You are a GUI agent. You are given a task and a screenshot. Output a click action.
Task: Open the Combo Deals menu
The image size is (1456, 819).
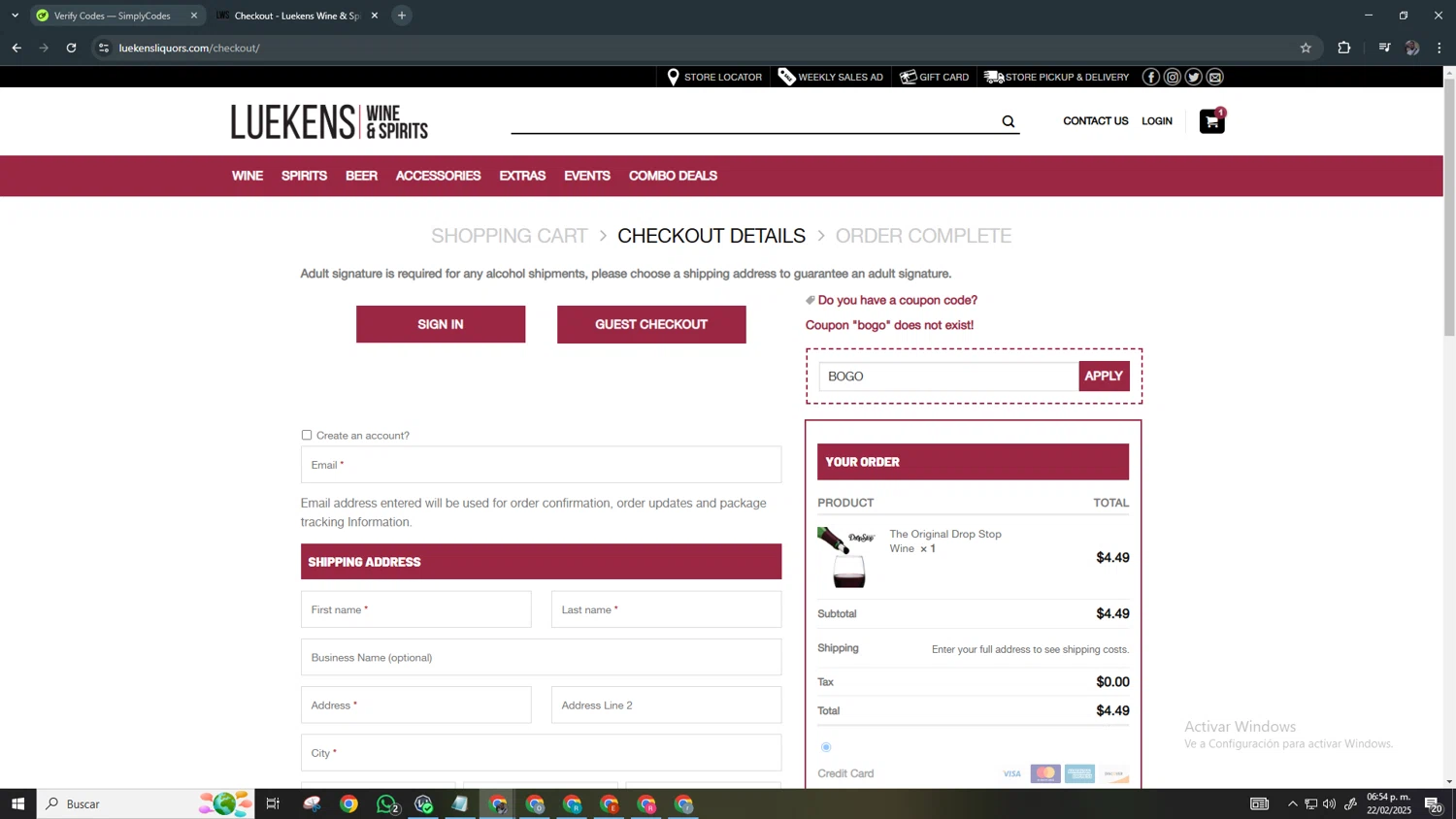tap(673, 176)
